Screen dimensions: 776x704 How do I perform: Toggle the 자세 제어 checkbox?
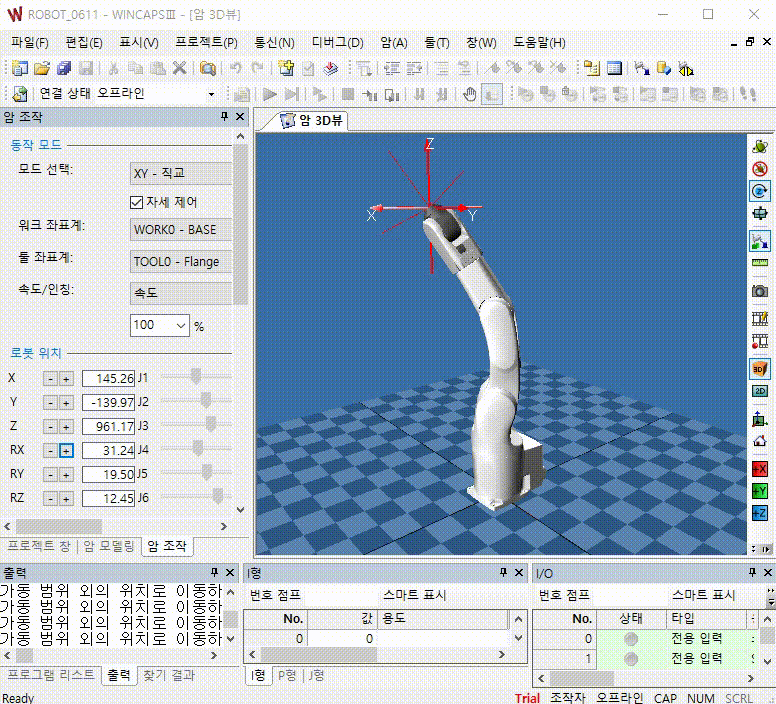click(136, 202)
